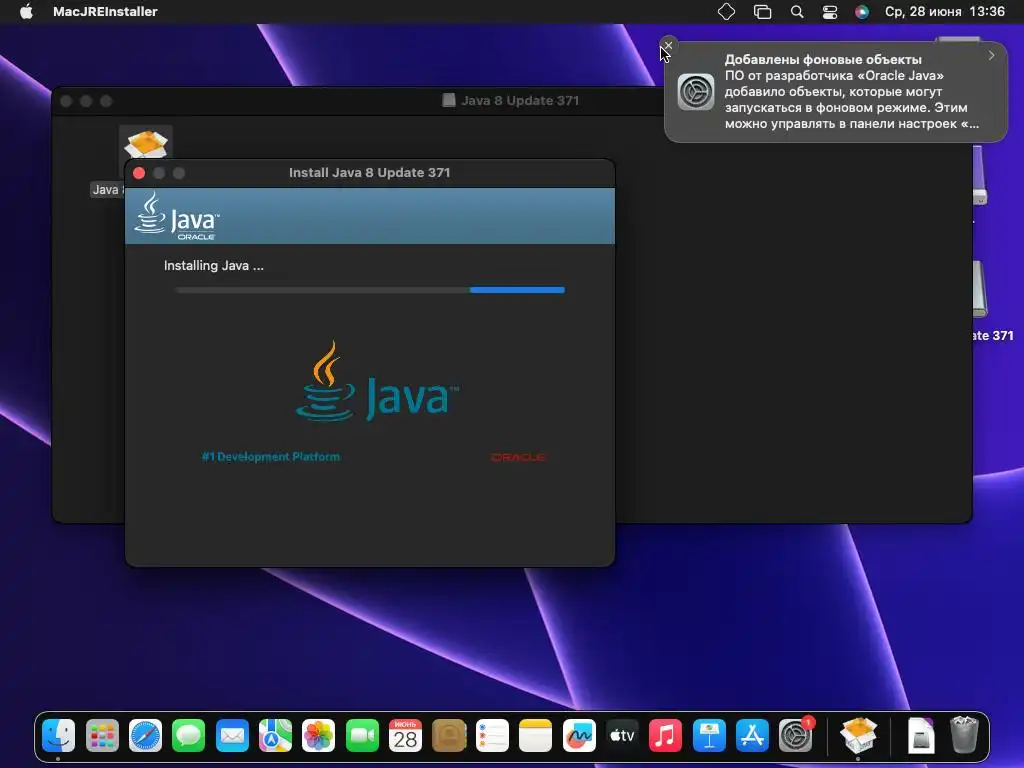Click the Java 8 Update 371 background window title

click(520, 101)
